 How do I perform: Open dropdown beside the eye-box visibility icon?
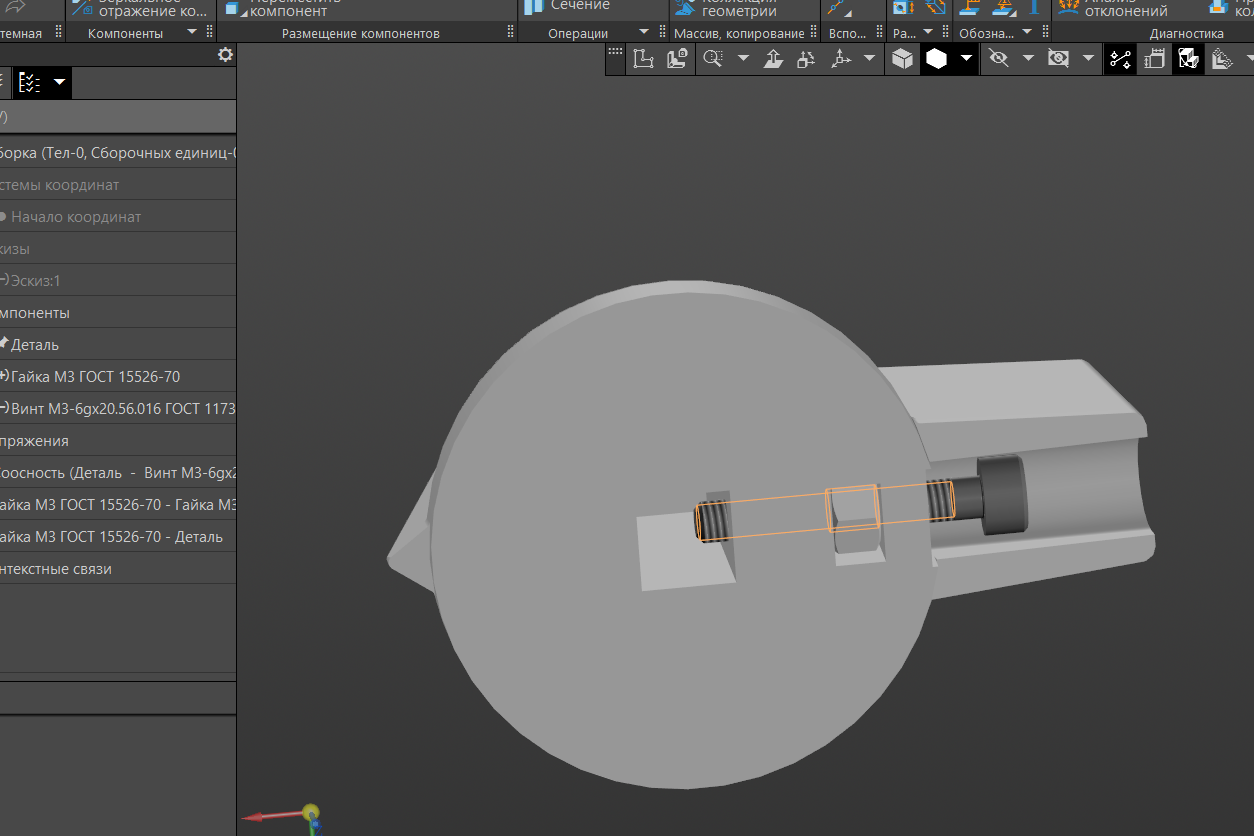click(1088, 59)
